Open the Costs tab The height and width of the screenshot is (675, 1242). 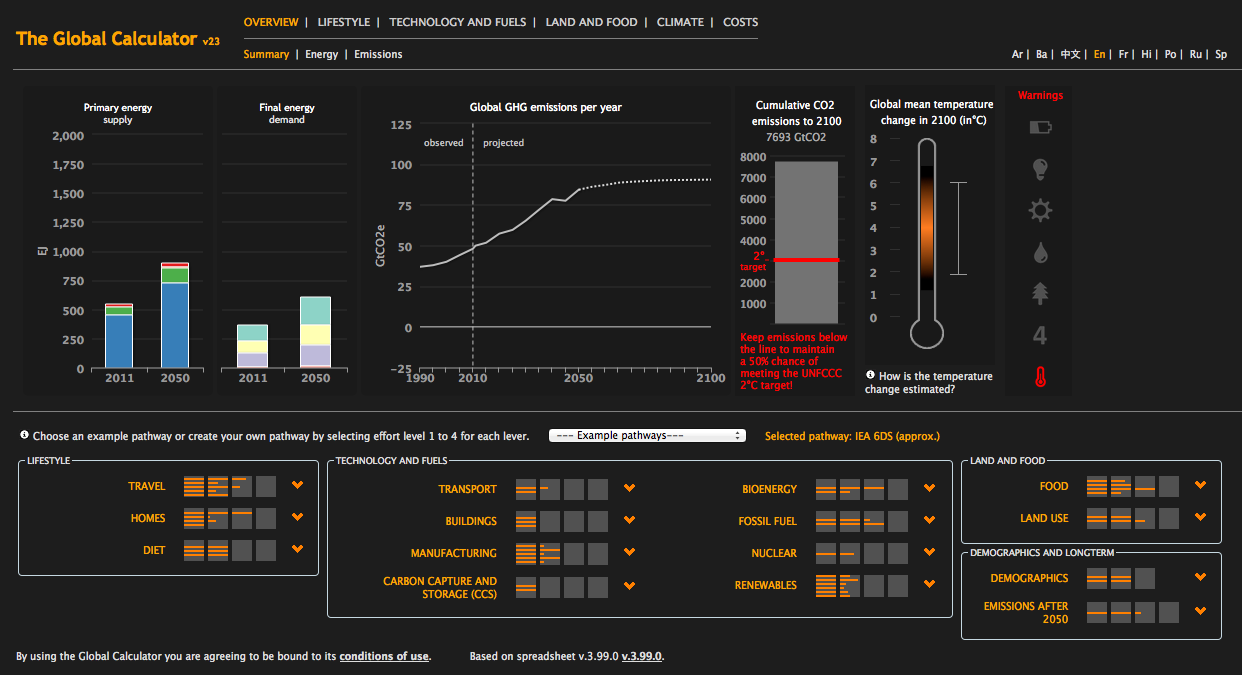point(741,22)
